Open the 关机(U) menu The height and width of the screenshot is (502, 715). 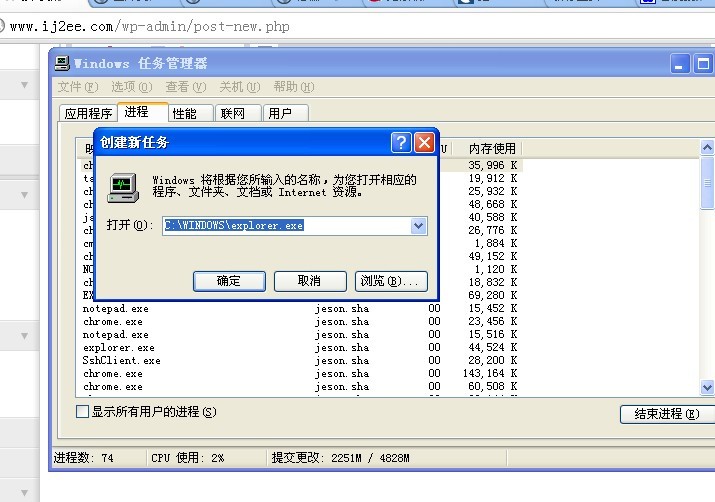click(x=240, y=87)
